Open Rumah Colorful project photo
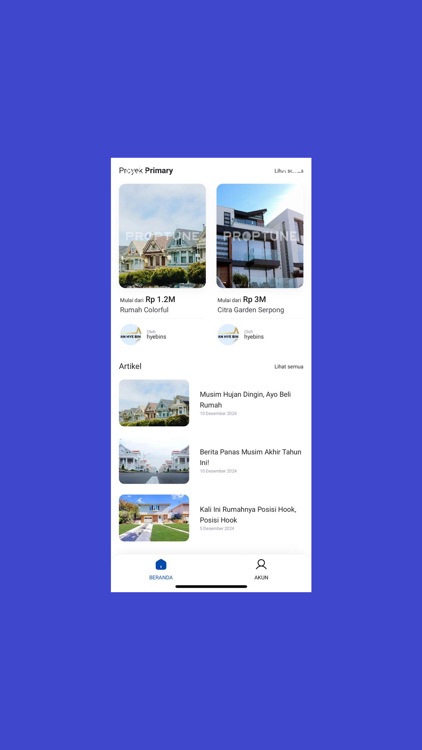The height and width of the screenshot is (750, 422). click(x=162, y=236)
